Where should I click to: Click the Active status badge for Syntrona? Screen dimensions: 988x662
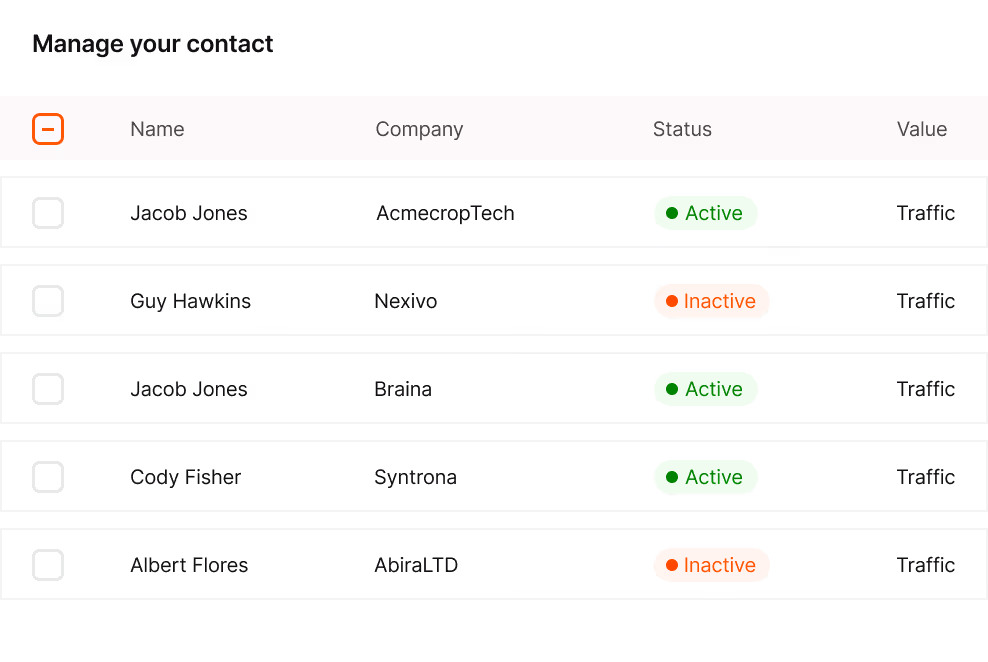pyautogui.click(x=705, y=477)
